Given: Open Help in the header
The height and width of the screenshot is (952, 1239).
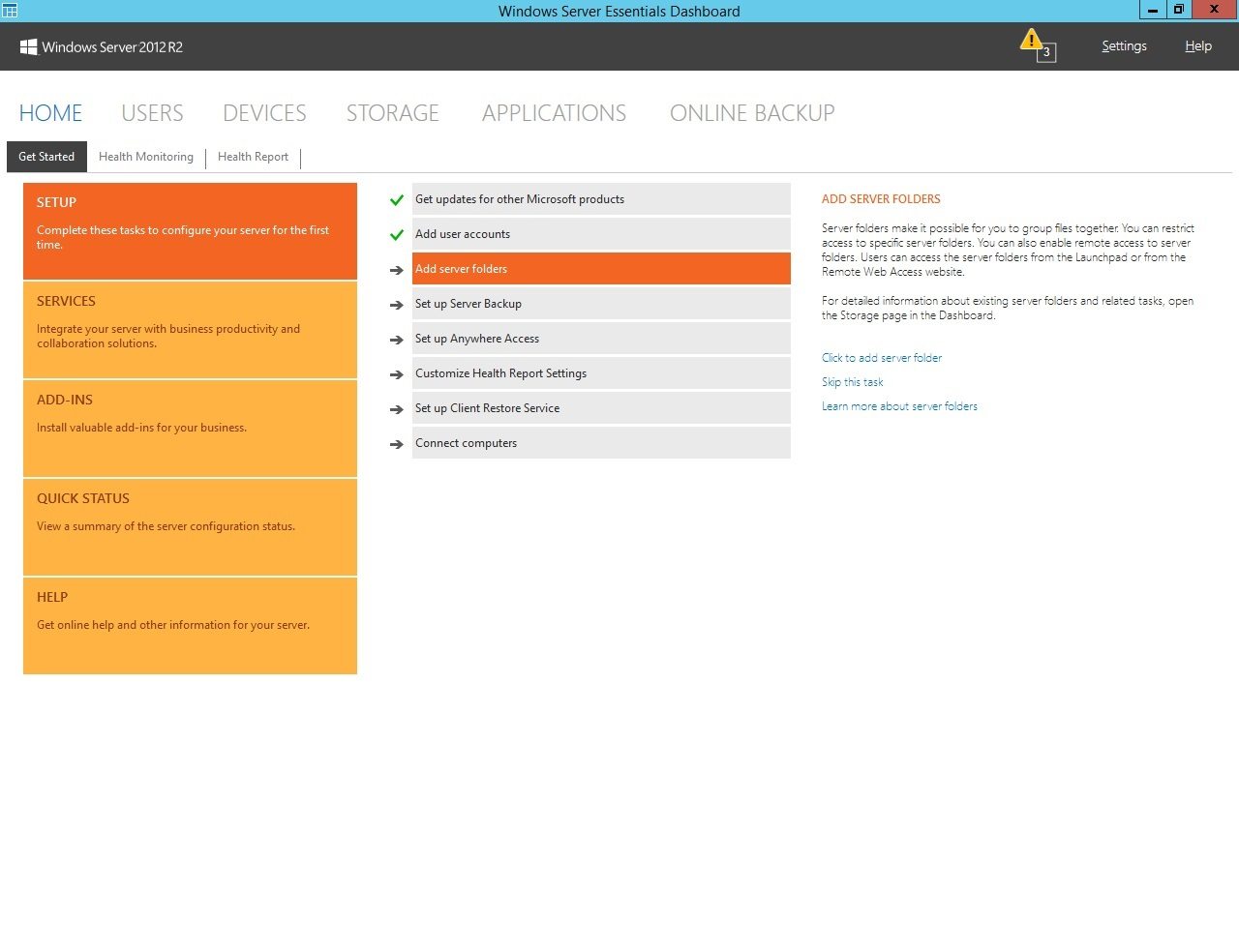Looking at the screenshot, I should [x=1198, y=46].
